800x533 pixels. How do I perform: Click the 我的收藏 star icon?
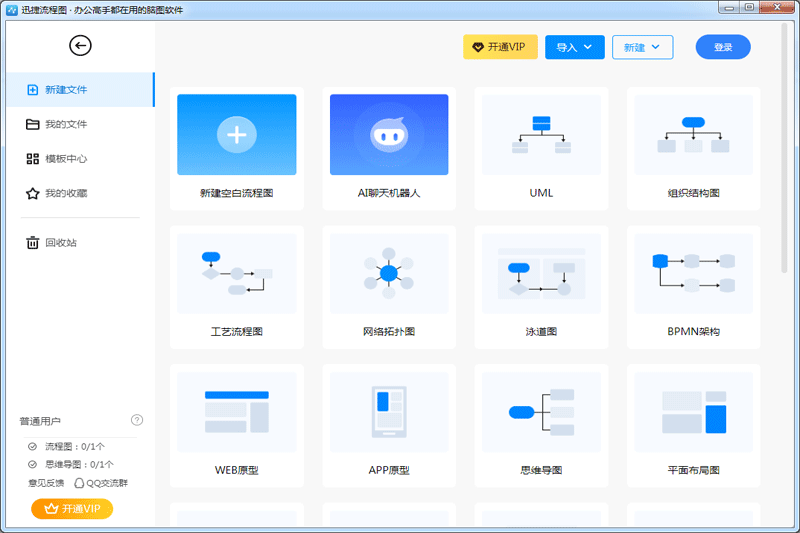click(x=33, y=194)
